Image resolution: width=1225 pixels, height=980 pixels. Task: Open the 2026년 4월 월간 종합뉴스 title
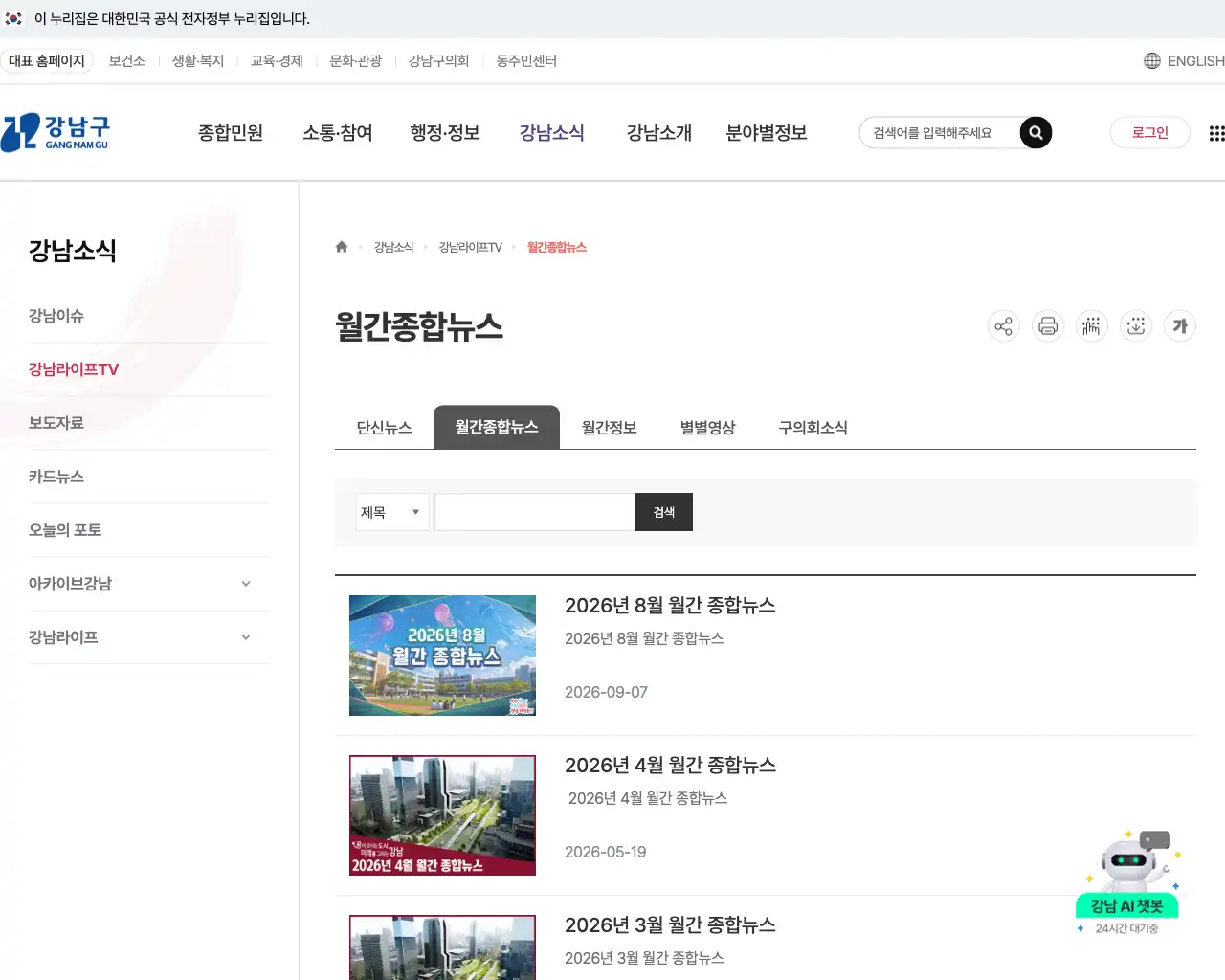coord(670,766)
